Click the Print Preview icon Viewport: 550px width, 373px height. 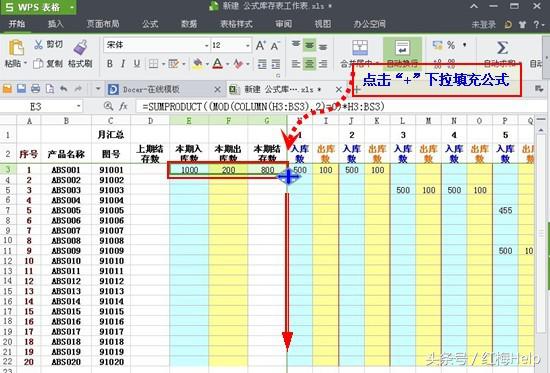[50, 89]
